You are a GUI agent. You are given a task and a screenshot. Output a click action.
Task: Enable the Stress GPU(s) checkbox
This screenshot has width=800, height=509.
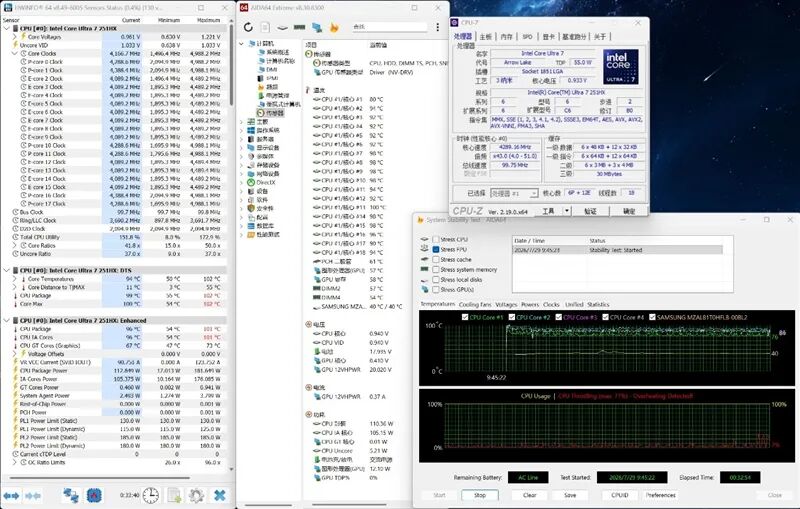tap(436, 289)
